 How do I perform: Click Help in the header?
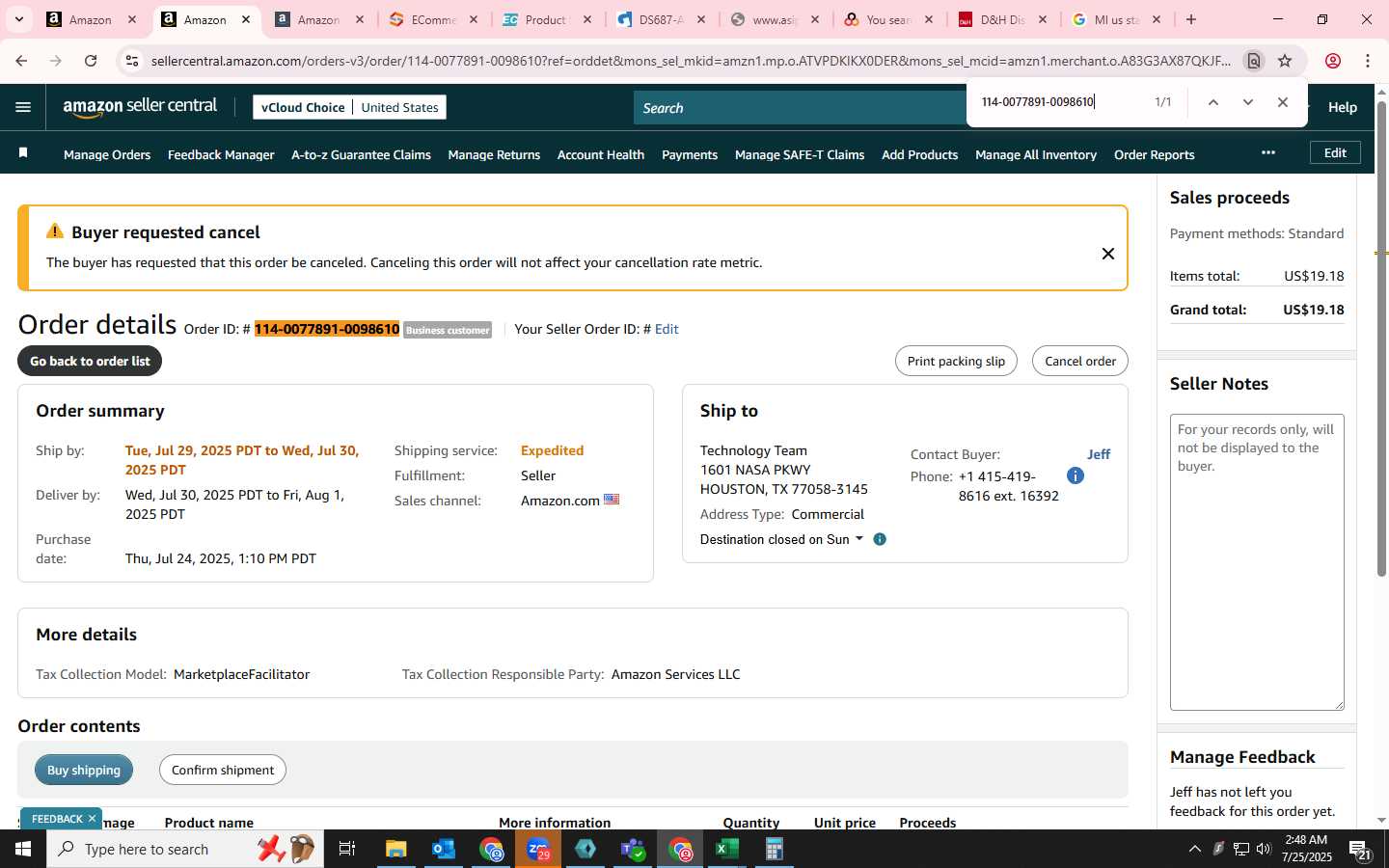tap(1343, 107)
